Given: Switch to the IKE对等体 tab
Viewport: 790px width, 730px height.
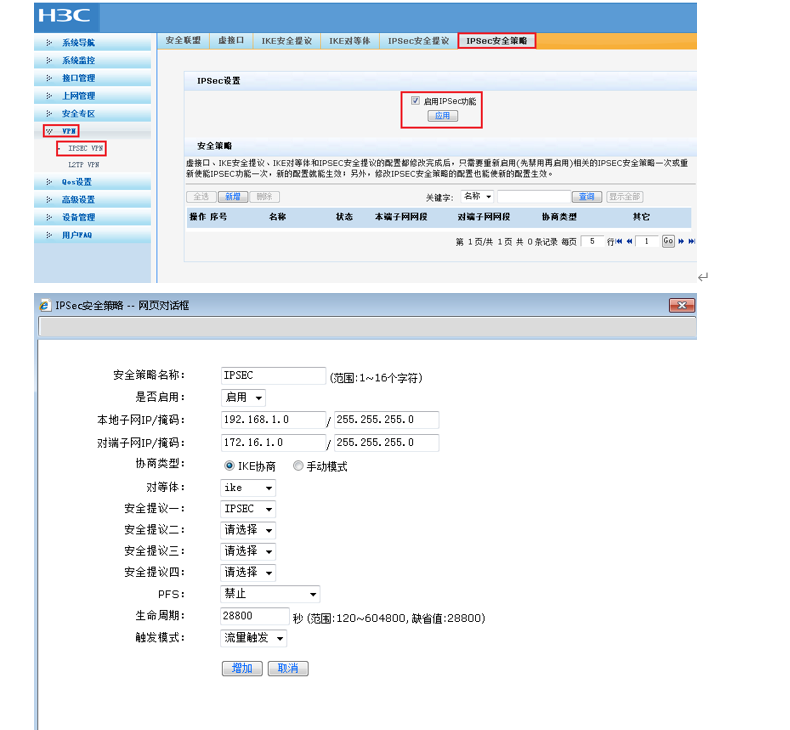Looking at the screenshot, I should coord(350,41).
